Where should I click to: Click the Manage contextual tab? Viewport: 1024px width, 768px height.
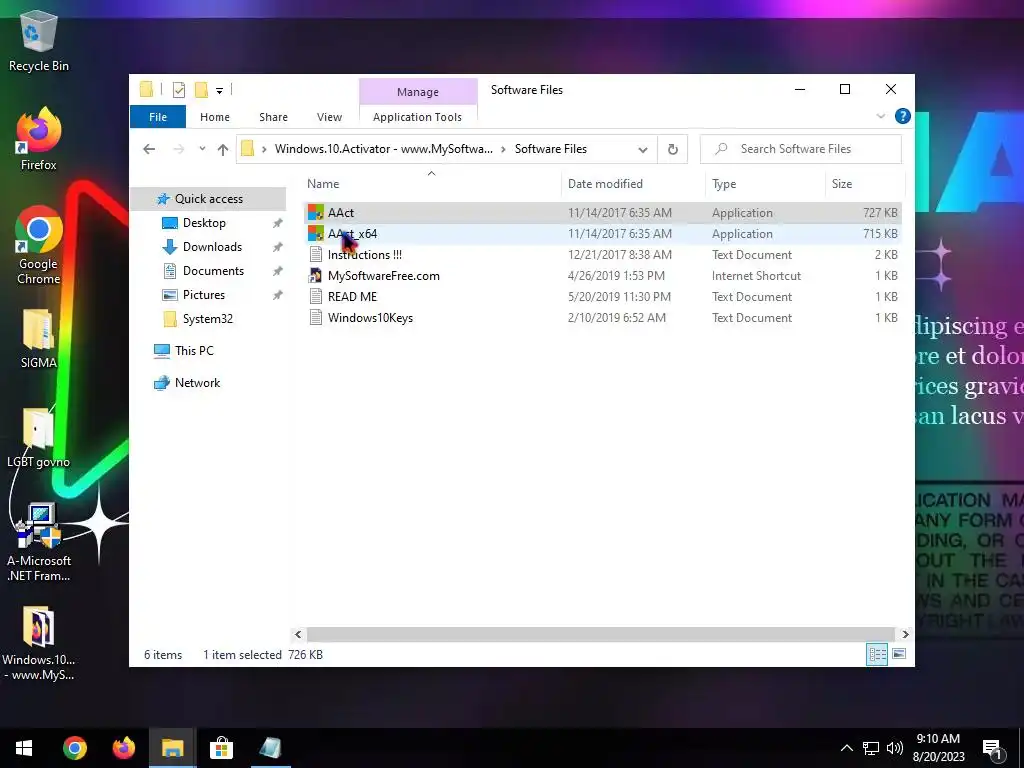(x=418, y=91)
